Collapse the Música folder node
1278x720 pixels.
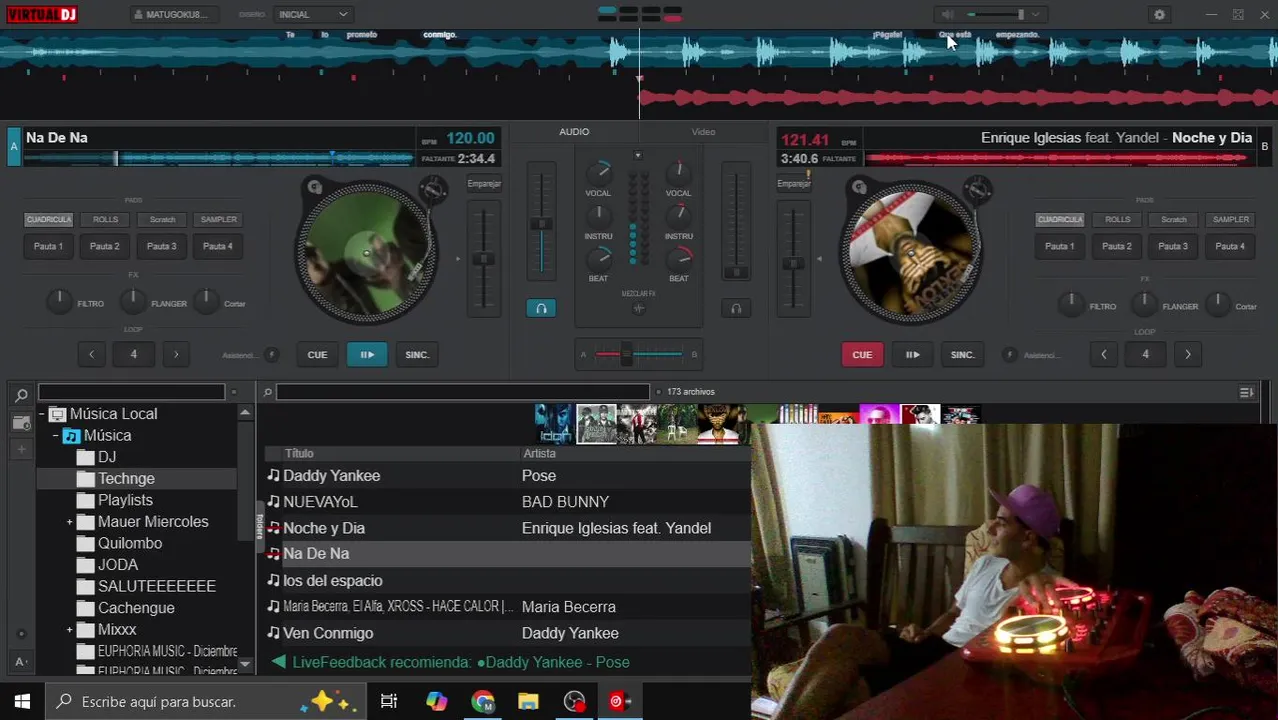(x=56, y=436)
